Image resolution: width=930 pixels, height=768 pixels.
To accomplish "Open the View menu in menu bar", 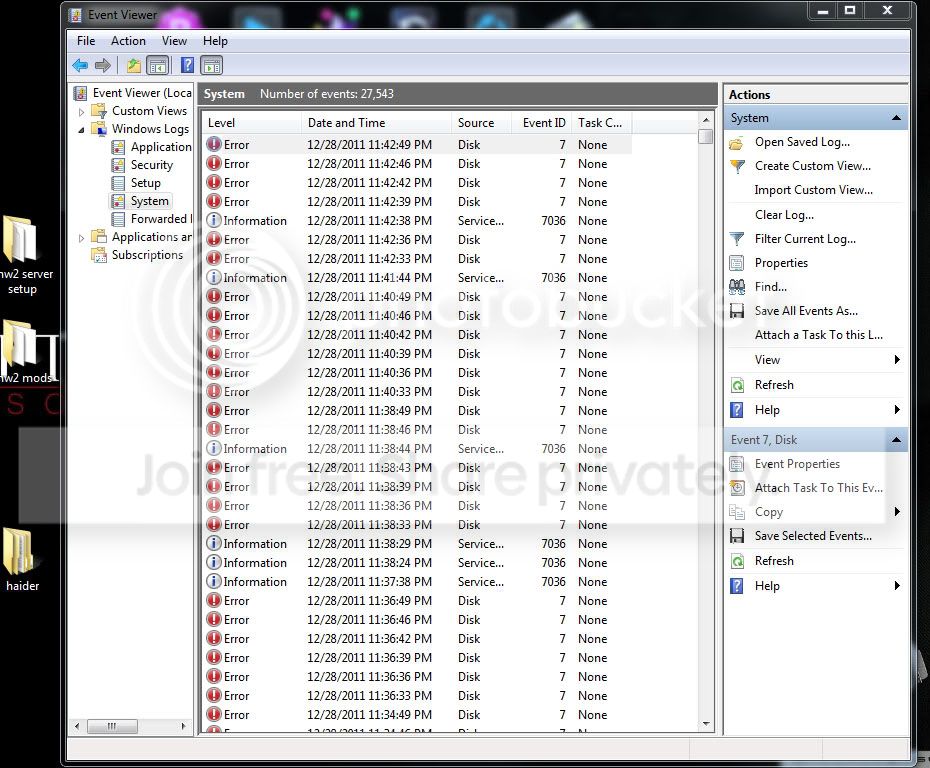I will pyautogui.click(x=174, y=41).
